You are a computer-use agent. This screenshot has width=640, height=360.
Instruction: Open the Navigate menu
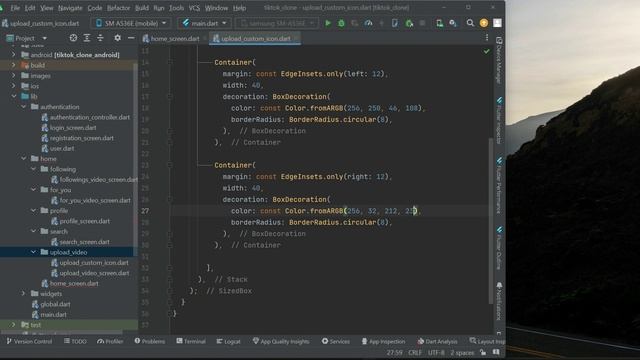[70, 8]
